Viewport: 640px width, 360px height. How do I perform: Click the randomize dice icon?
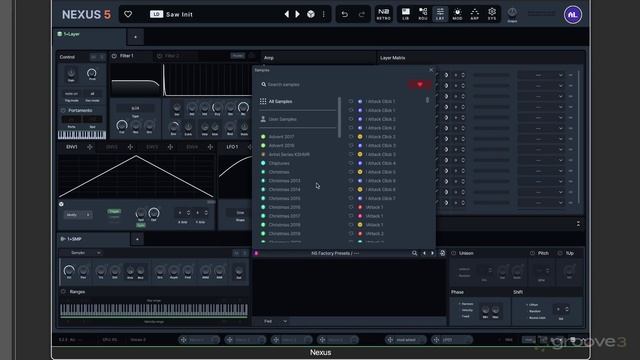point(311,14)
